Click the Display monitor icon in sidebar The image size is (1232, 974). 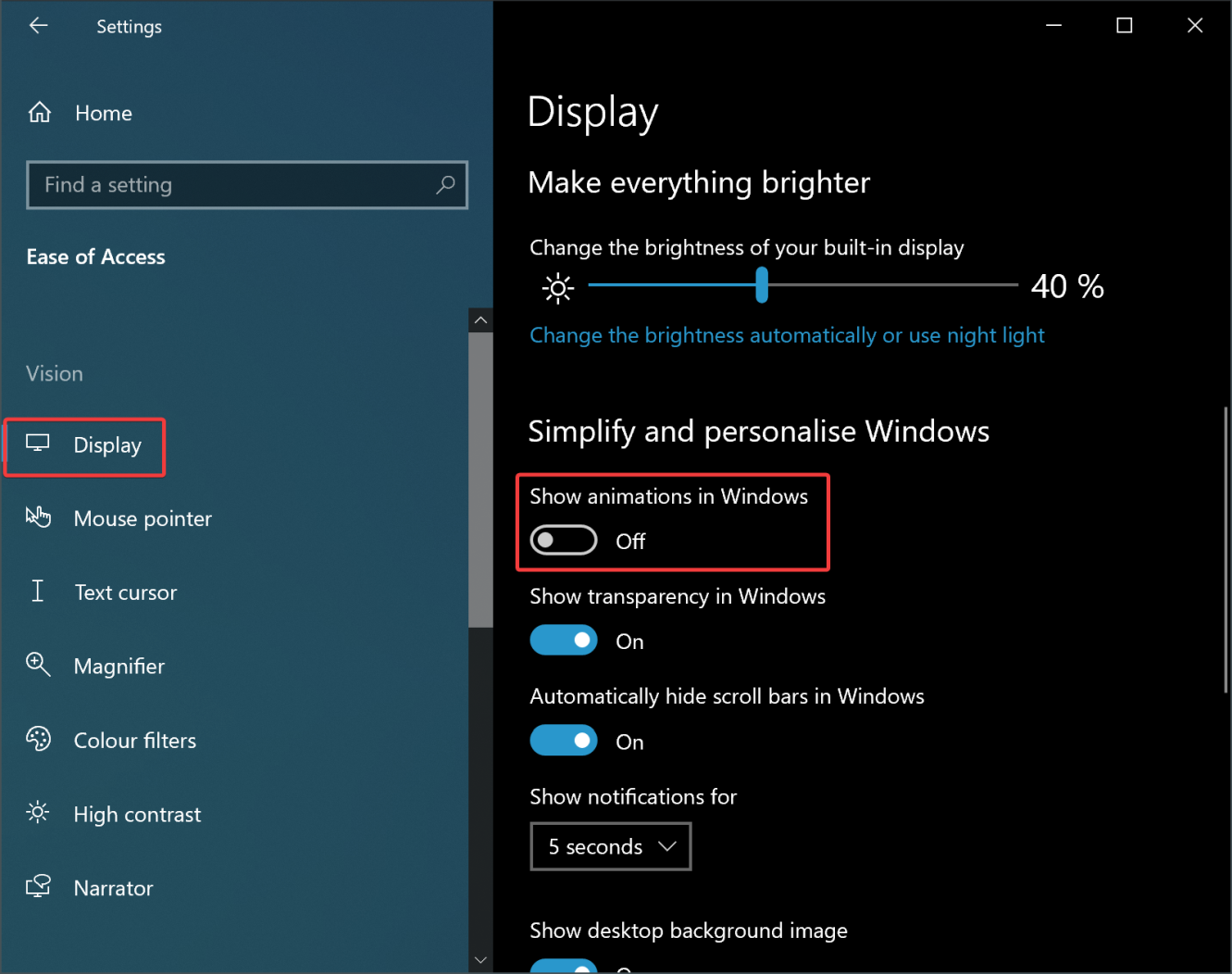point(38,443)
